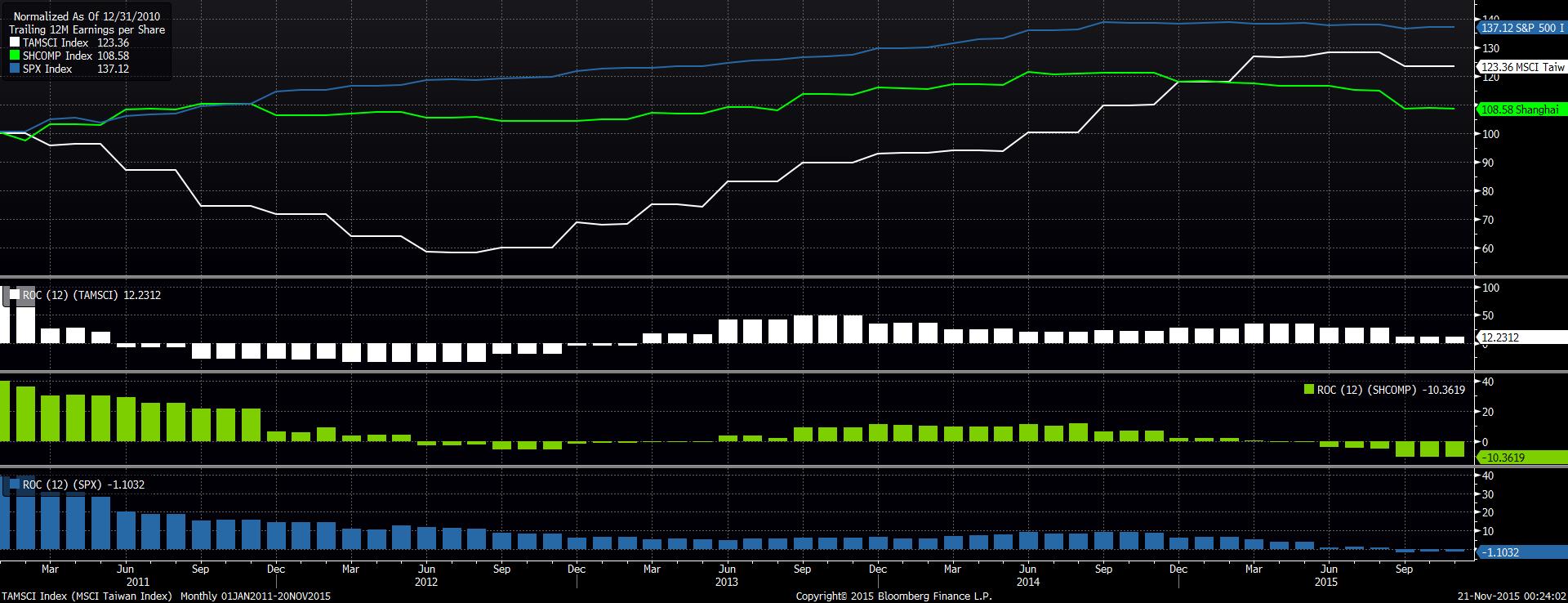Select the 137.12 S&P 500 price tag

(x=1521, y=28)
